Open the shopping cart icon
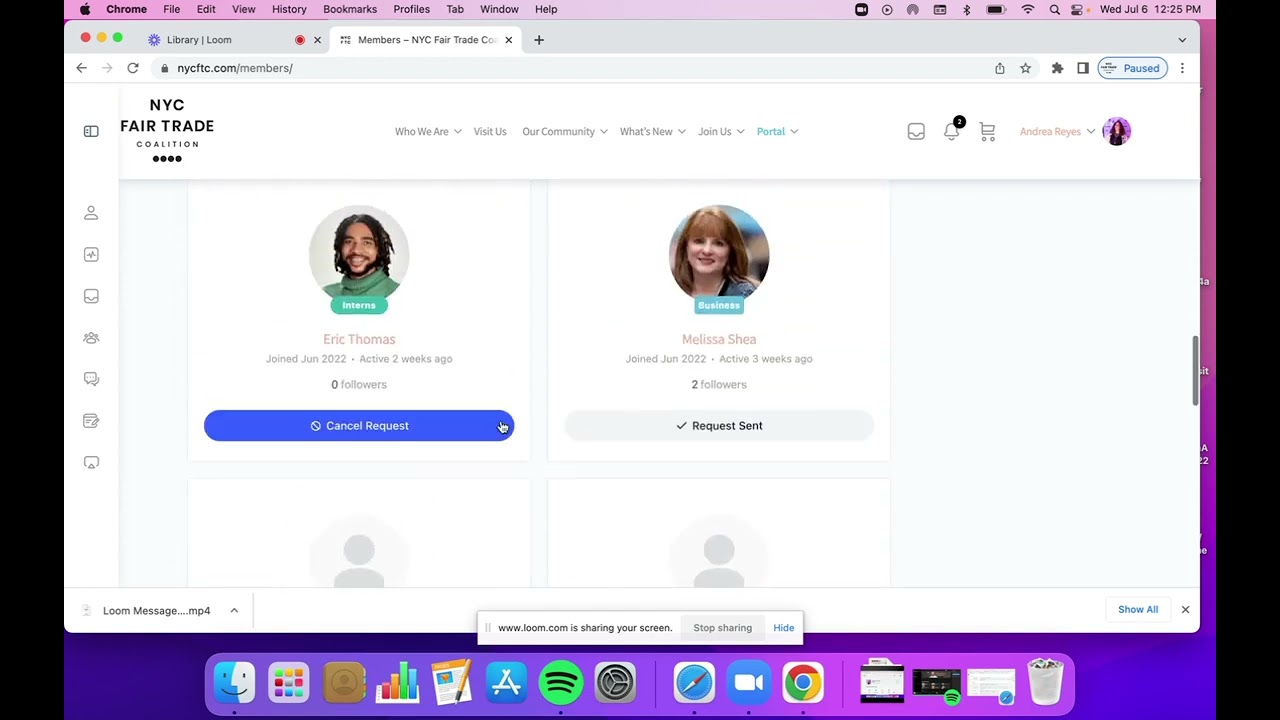 coord(987,131)
